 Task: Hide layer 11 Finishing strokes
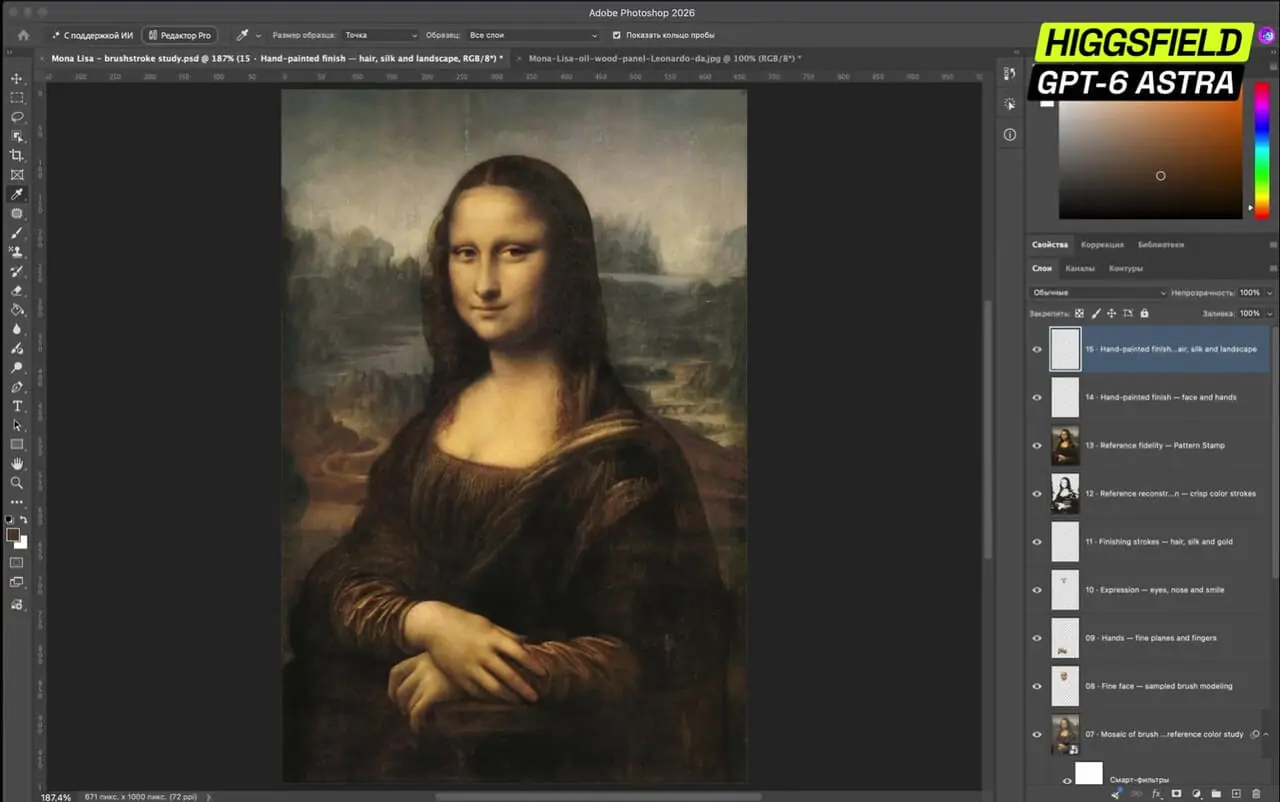1037,541
